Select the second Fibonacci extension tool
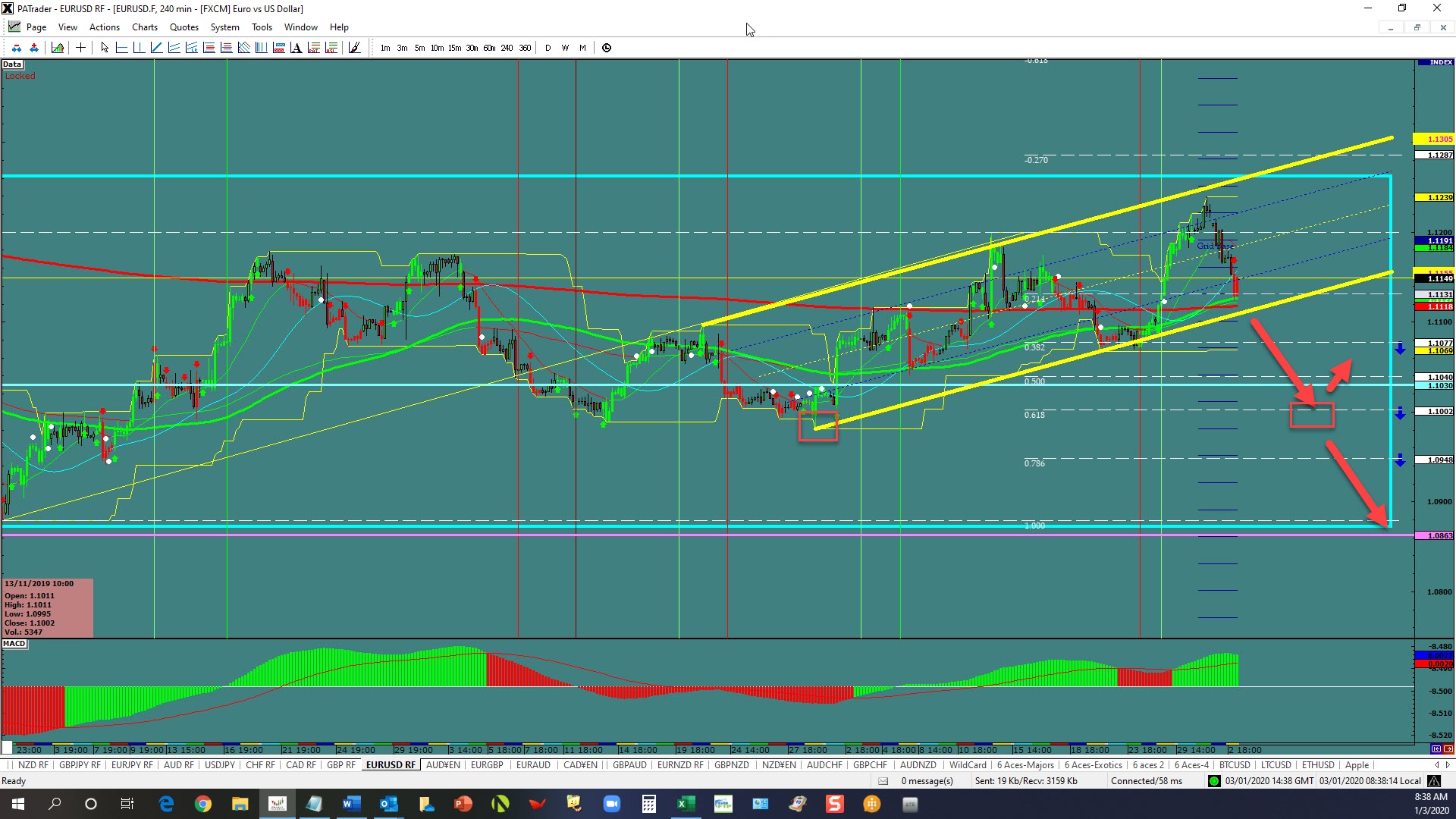The width and height of the screenshot is (1456, 819). click(226, 48)
